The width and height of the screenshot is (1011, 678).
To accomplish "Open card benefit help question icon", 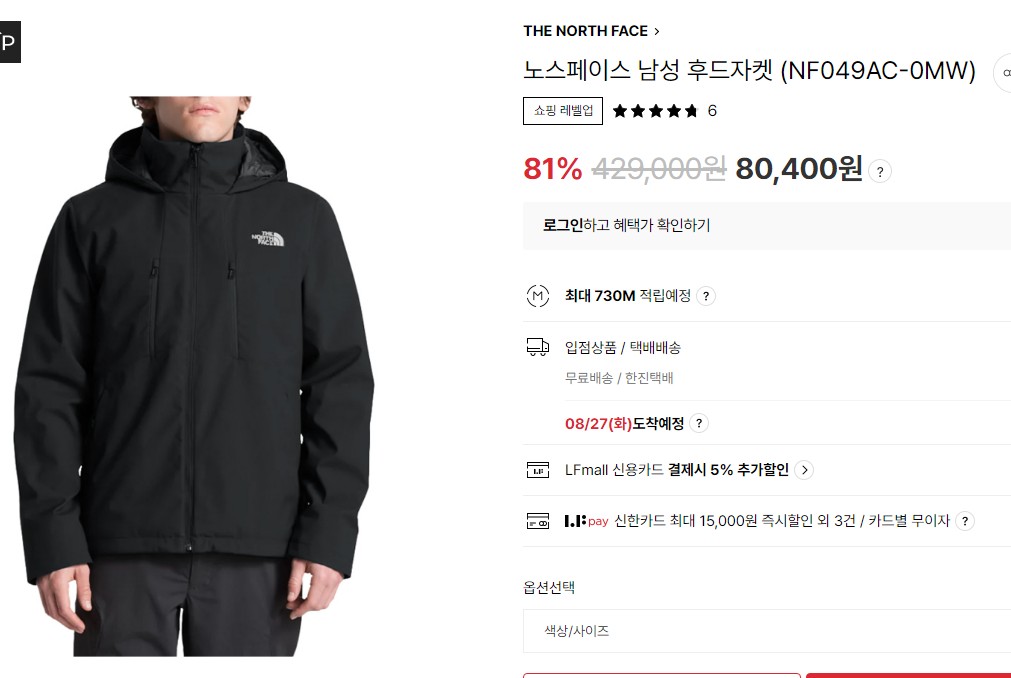I will coord(965,521).
